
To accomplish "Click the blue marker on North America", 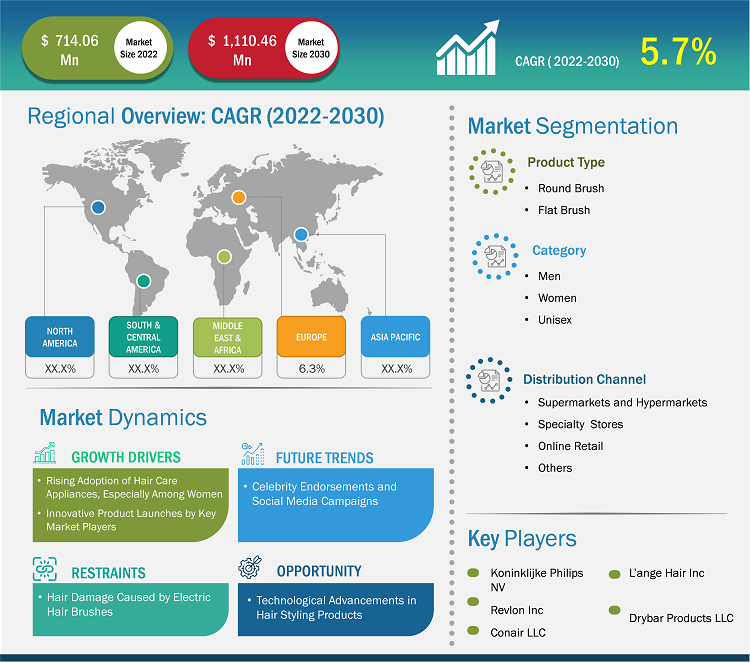I will pyautogui.click(x=97, y=208).
